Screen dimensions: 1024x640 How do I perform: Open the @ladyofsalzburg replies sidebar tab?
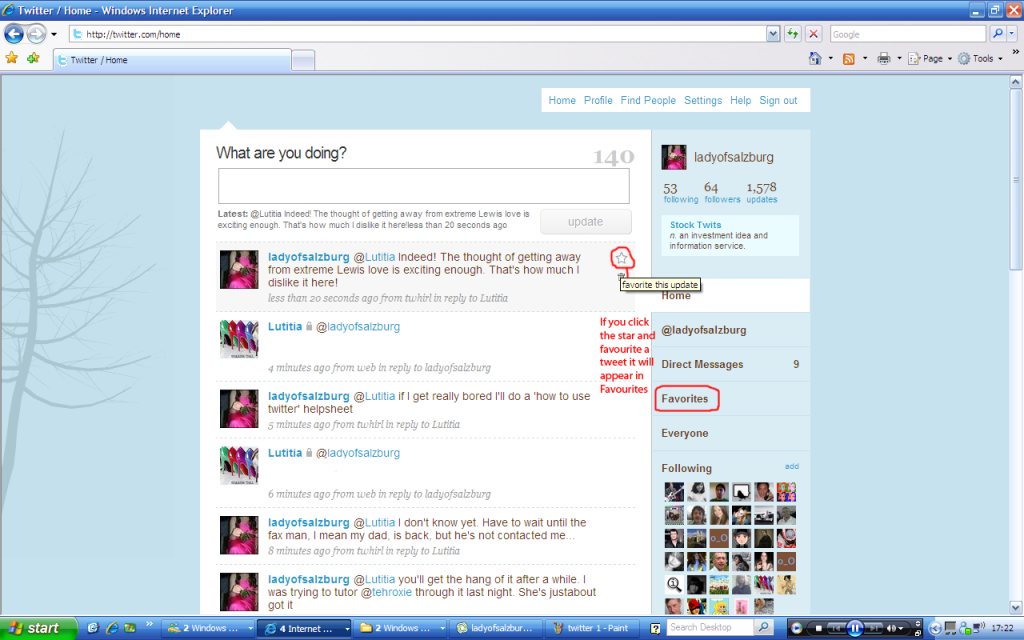coord(730,330)
